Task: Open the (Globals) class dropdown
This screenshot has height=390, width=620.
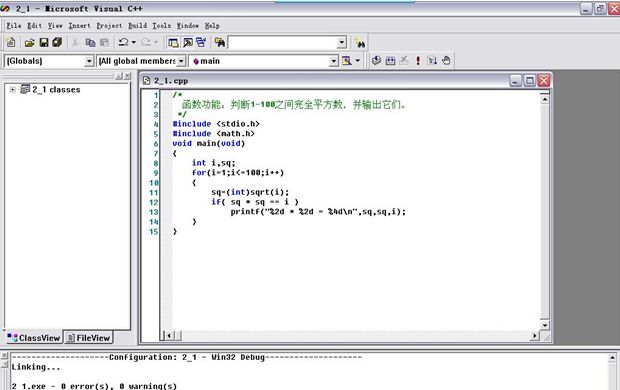Action: (x=89, y=61)
